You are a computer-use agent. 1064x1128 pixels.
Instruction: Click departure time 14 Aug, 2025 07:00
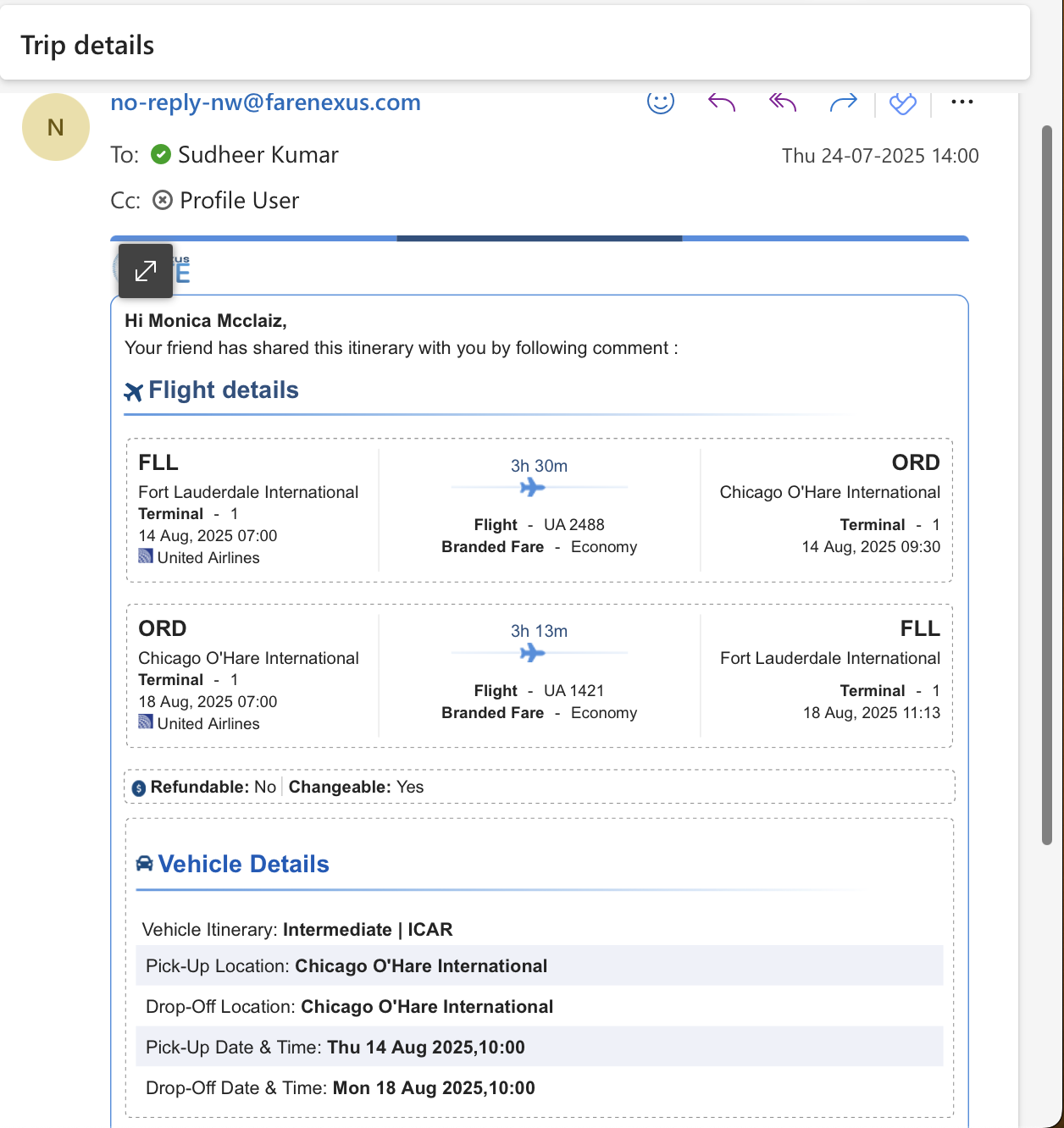coord(208,536)
